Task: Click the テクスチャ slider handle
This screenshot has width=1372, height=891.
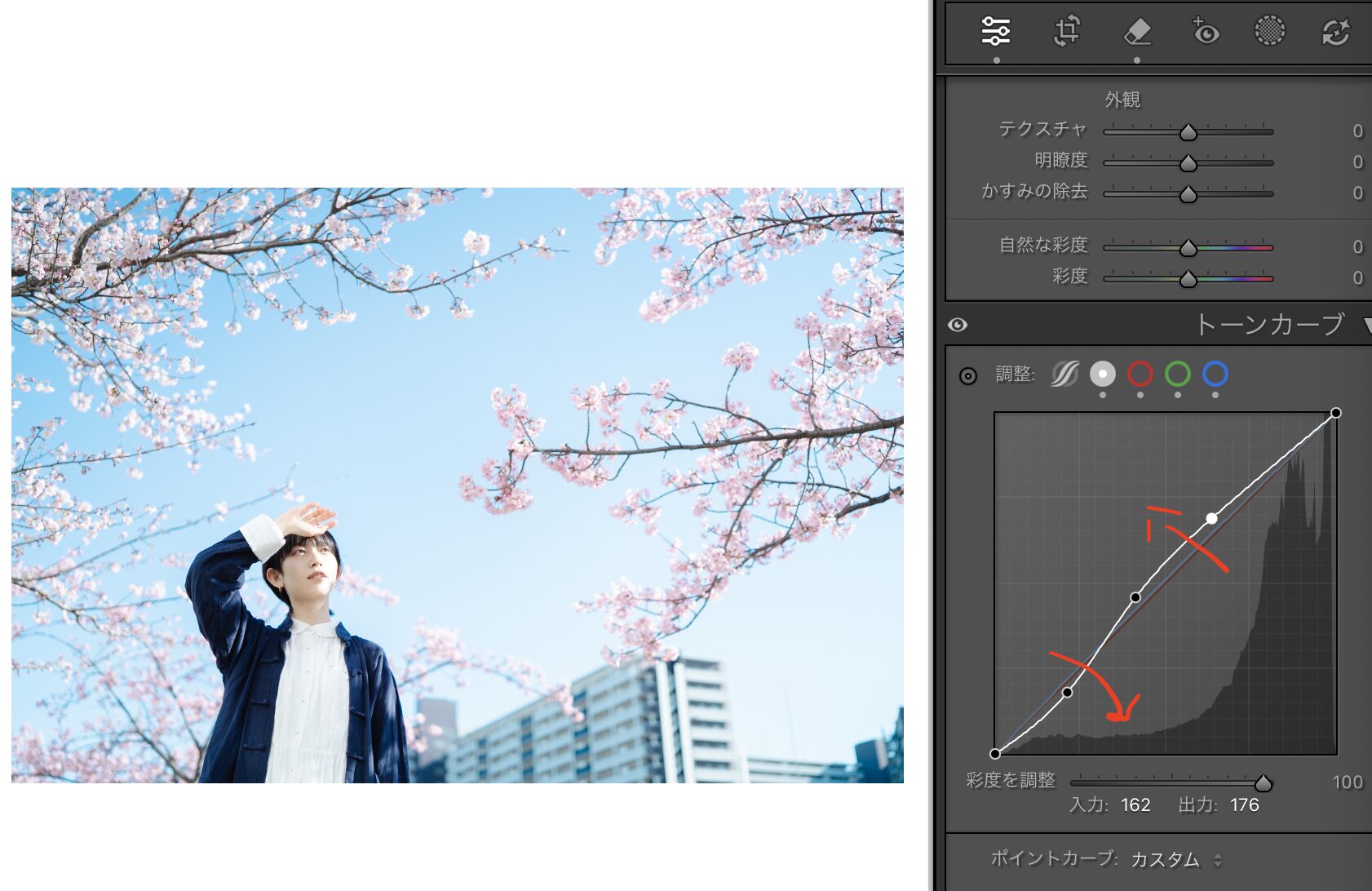Action: tap(1188, 132)
